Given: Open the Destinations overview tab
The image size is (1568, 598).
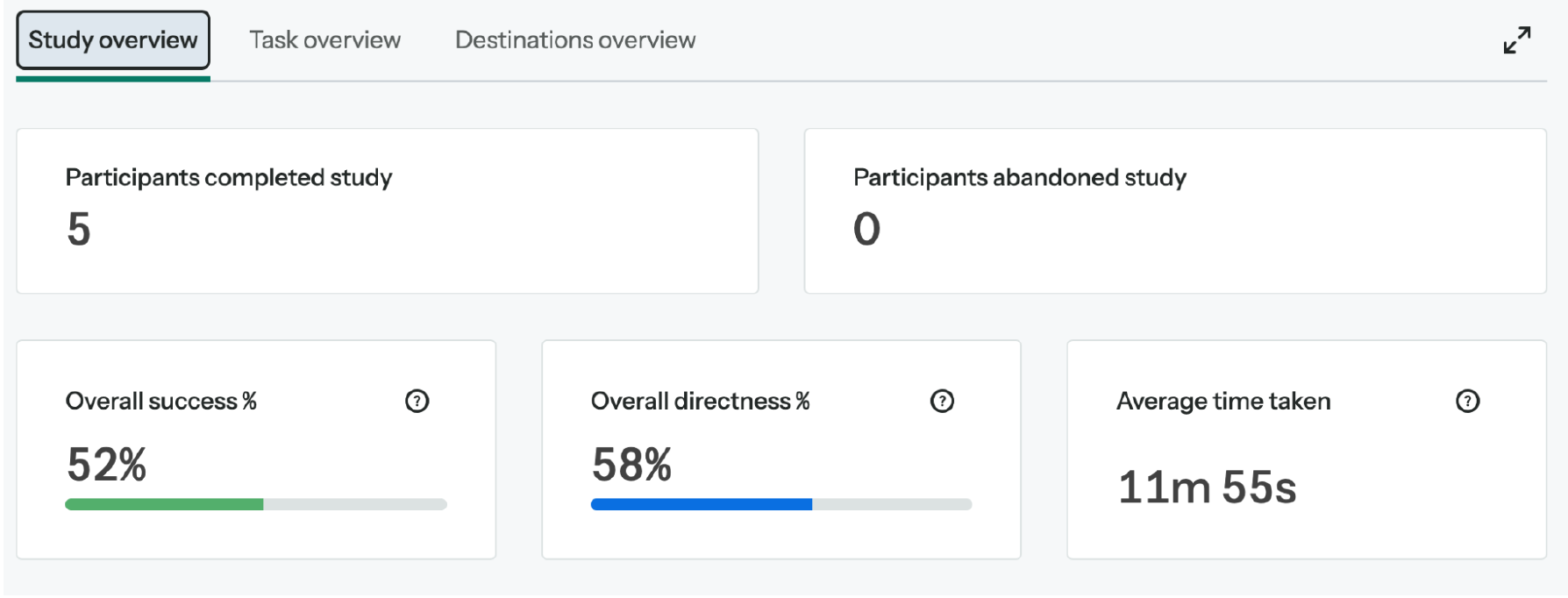Looking at the screenshot, I should (575, 40).
